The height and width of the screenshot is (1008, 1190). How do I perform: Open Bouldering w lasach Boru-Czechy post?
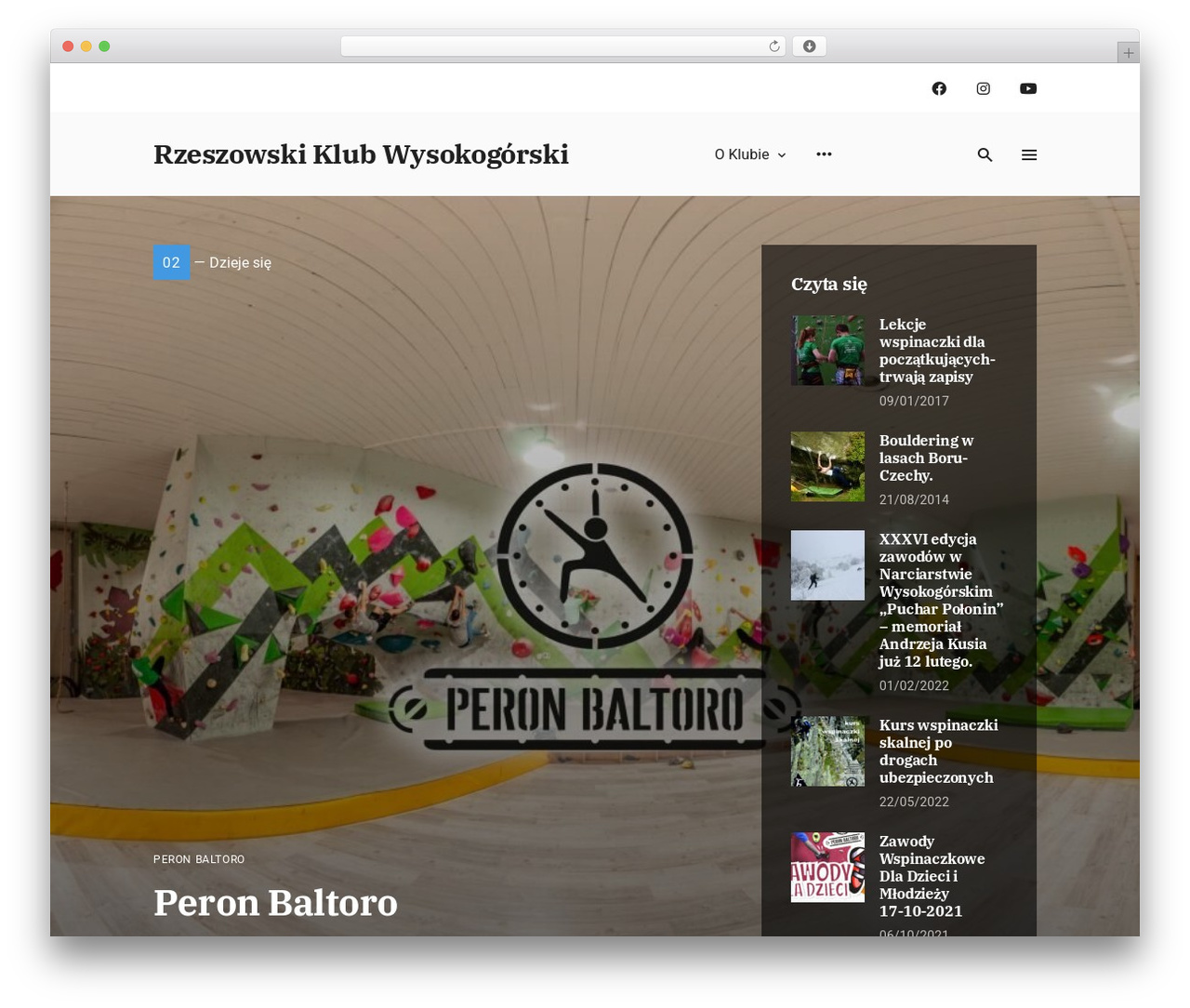pos(926,458)
